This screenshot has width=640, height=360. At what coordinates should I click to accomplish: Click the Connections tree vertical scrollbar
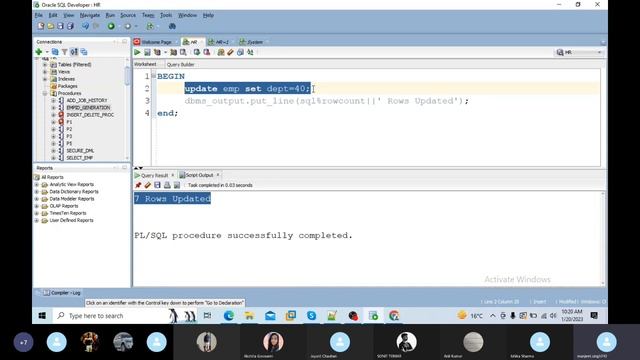pos(127,76)
